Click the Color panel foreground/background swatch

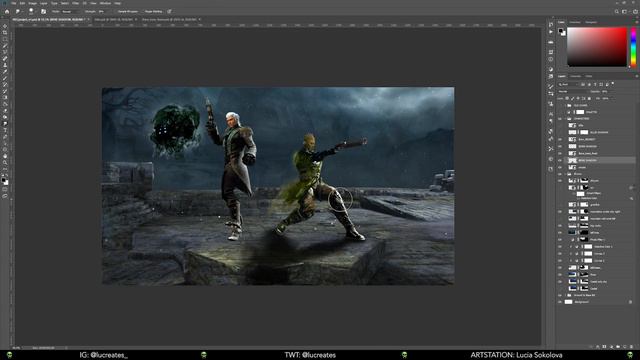click(561, 31)
